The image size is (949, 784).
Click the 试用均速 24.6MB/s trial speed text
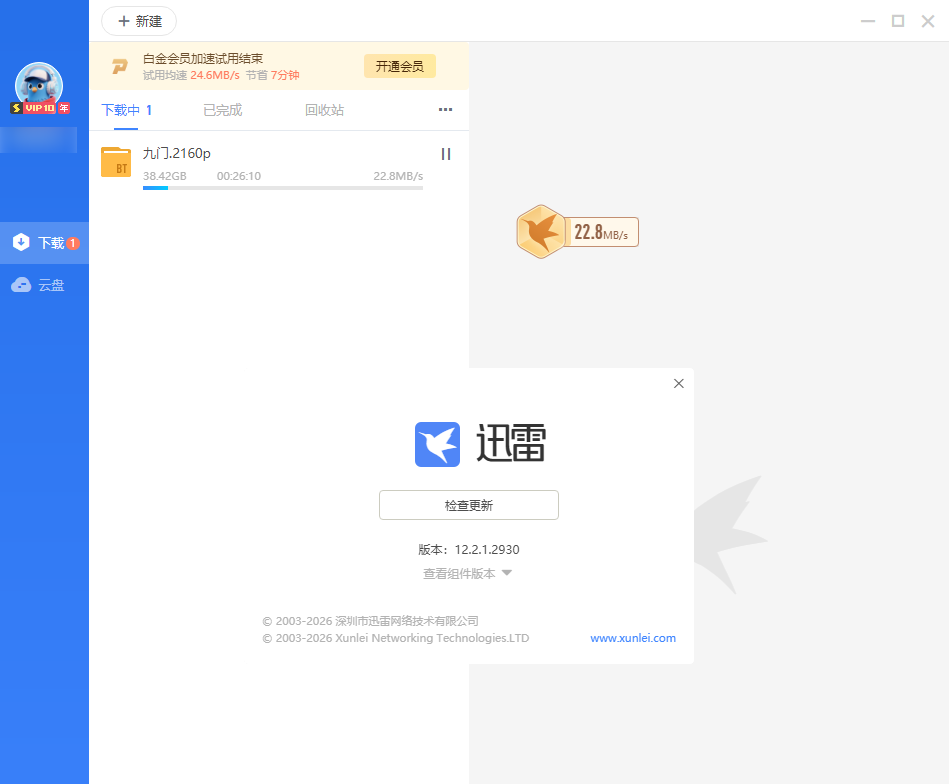191,75
